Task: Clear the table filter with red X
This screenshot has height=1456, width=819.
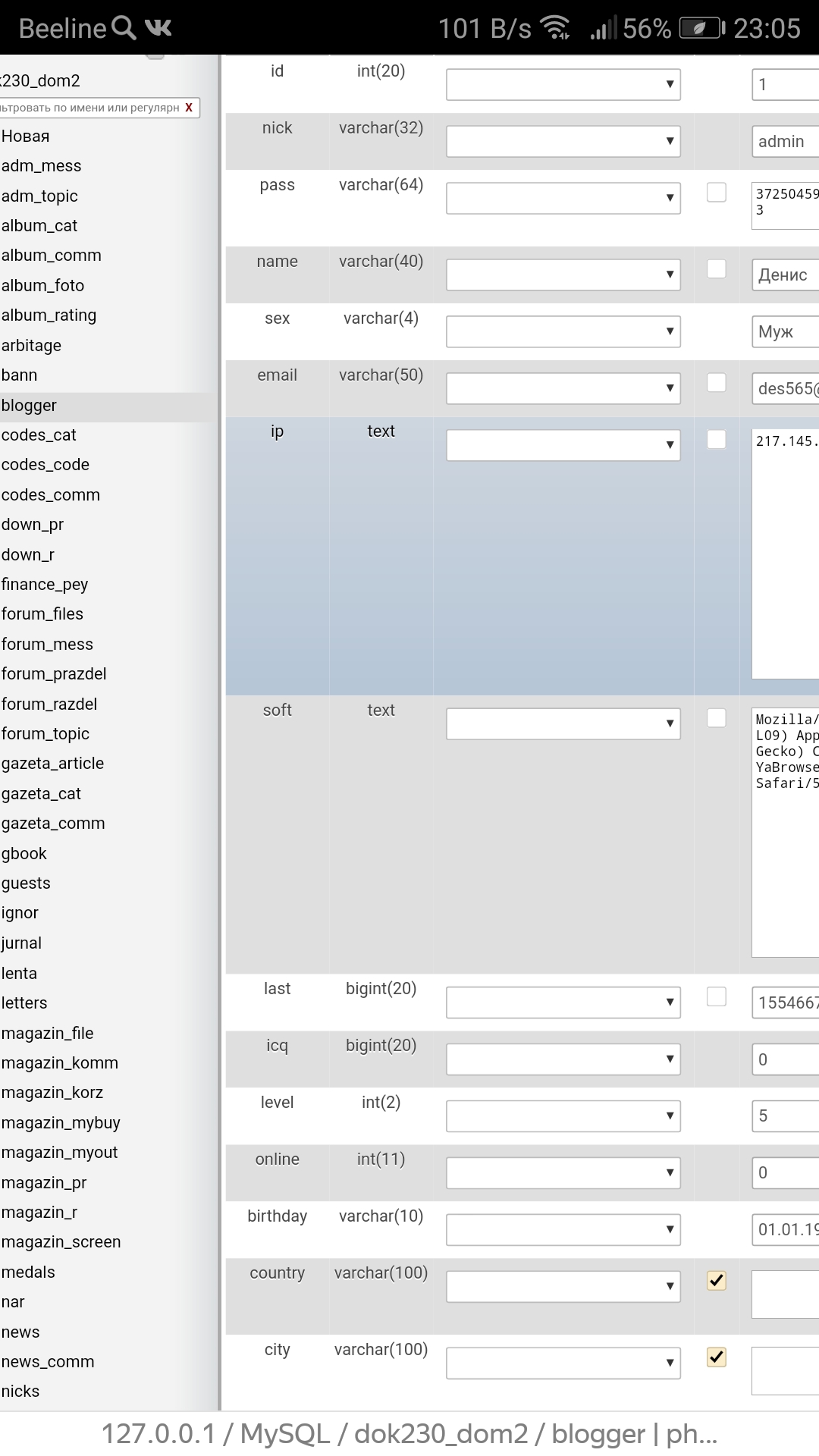Action: click(189, 108)
